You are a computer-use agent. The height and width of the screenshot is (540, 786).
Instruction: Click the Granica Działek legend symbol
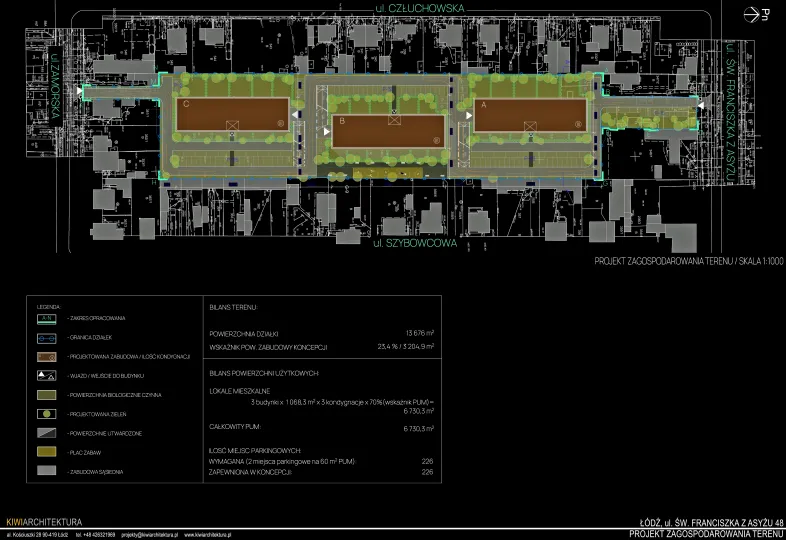coord(46,337)
